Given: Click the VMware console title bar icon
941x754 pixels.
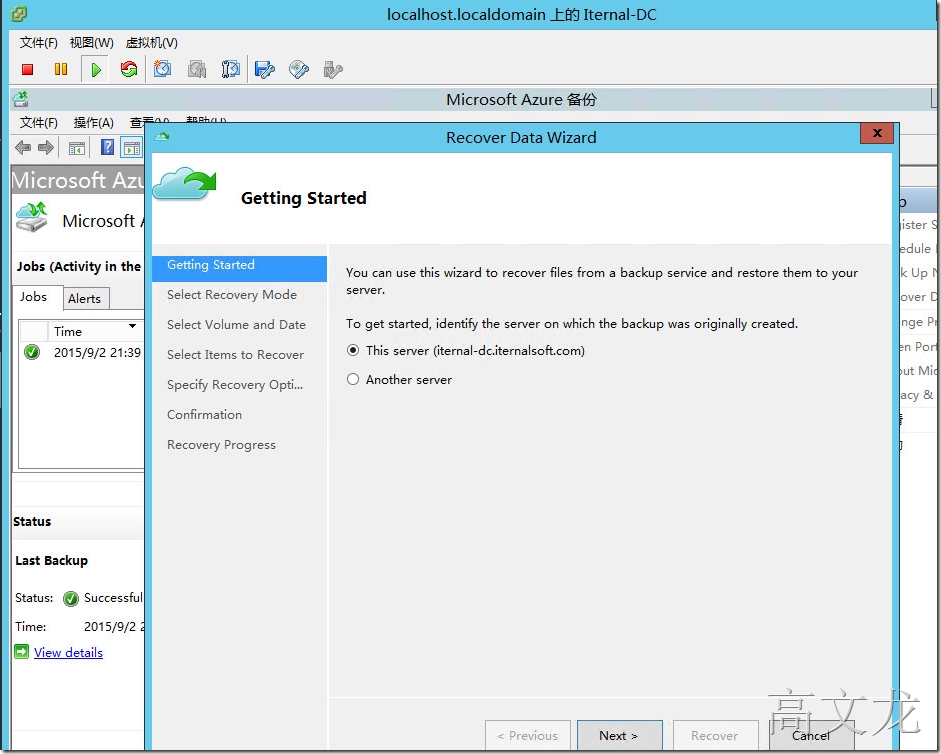Looking at the screenshot, I should pyautogui.click(x=20, y=13).
